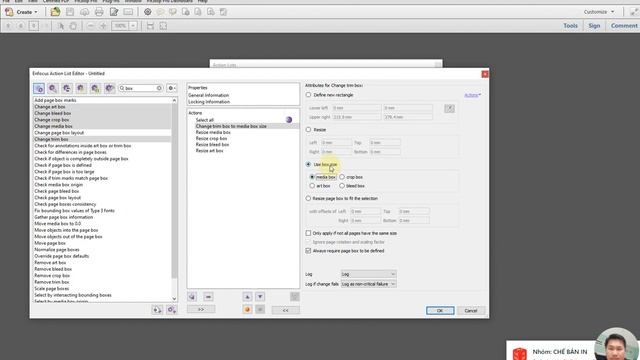Viewport: 640px width, 360px height.
Task: Click the << collapse button
Action: coord(285,310)
